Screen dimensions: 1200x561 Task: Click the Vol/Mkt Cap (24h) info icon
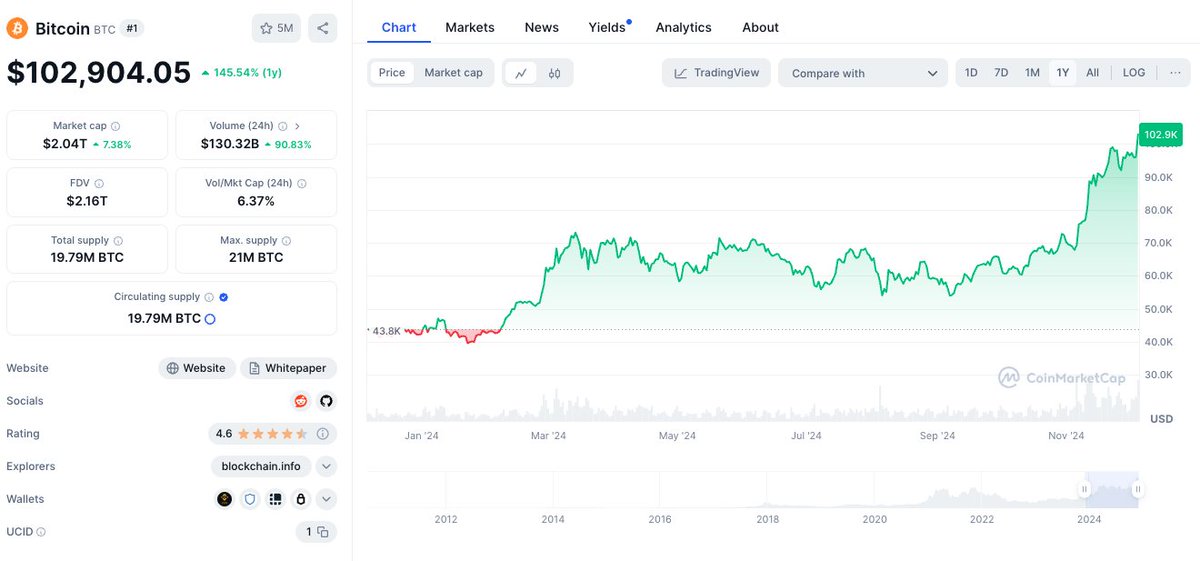(302, 184)
